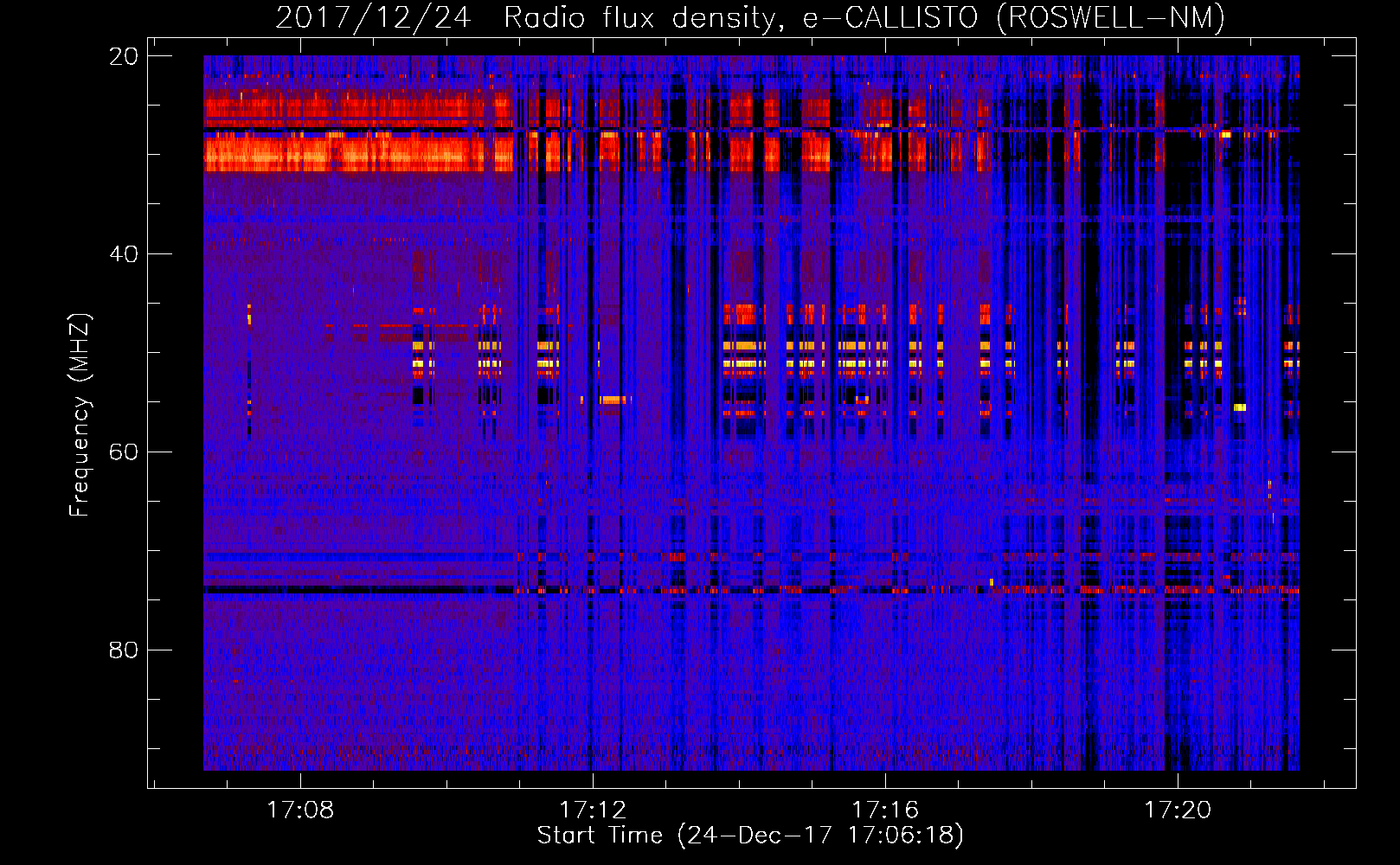
Task: Click the '20' frequency tick label
Action: 123,56
